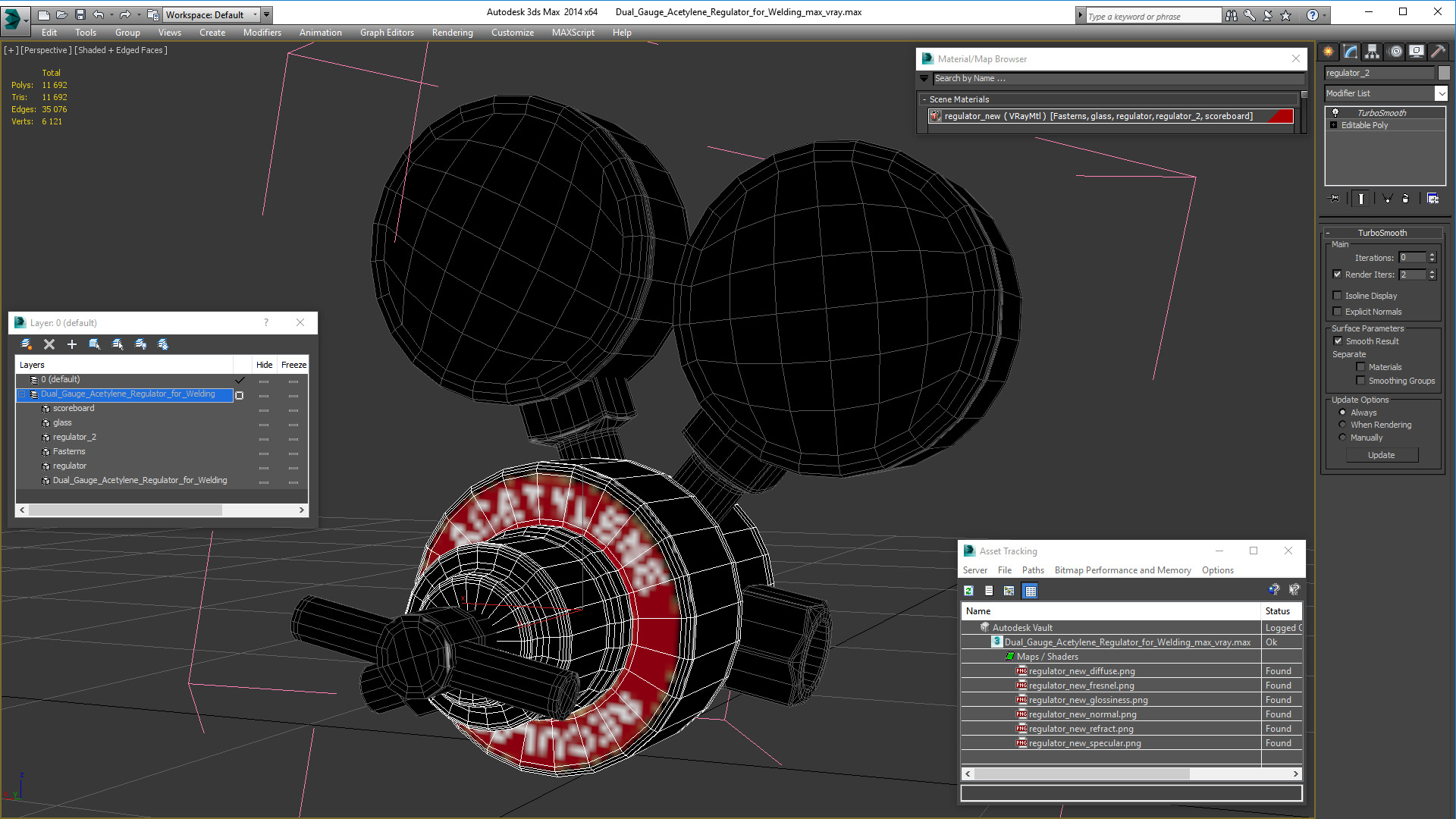Click the Favorites star icon in the title bar
The height and width of the screenshot is (819, 1456).
pyautogui.click(x=1286, y=15)
